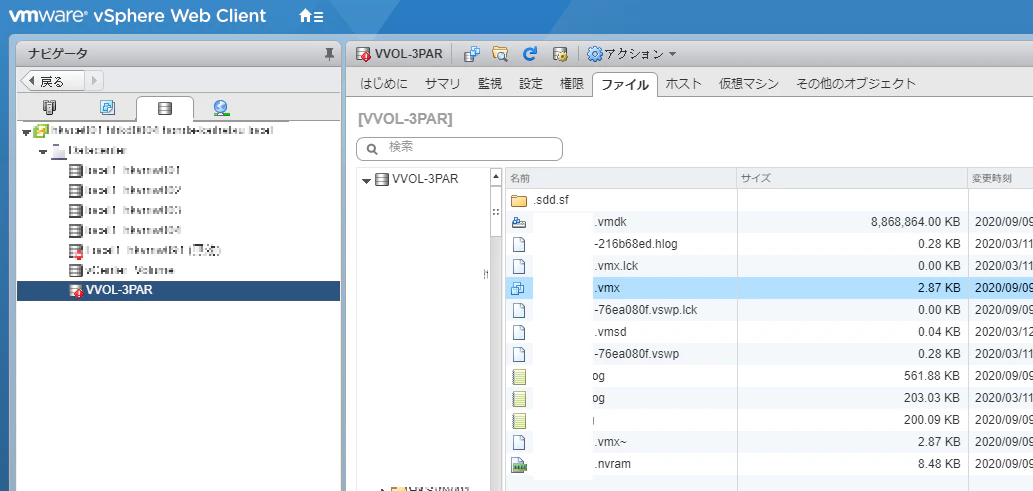Viewport: 1033px width, 491px height.
Task: Click the log icon in 200.09 KB row
Action: (519, 420)
